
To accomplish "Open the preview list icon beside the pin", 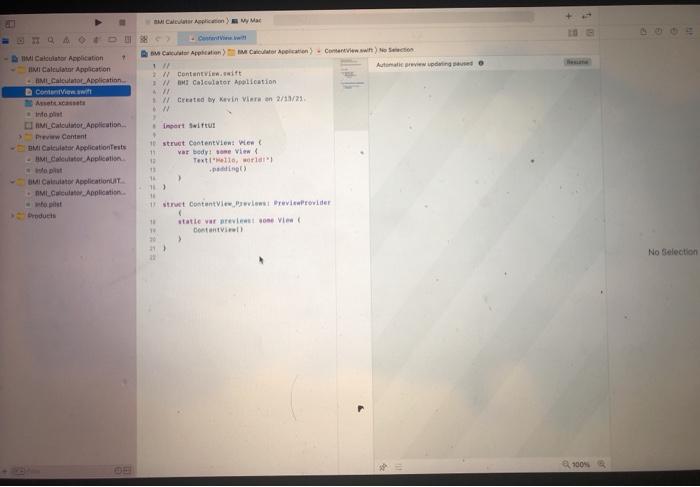I will tap(399, 467).
